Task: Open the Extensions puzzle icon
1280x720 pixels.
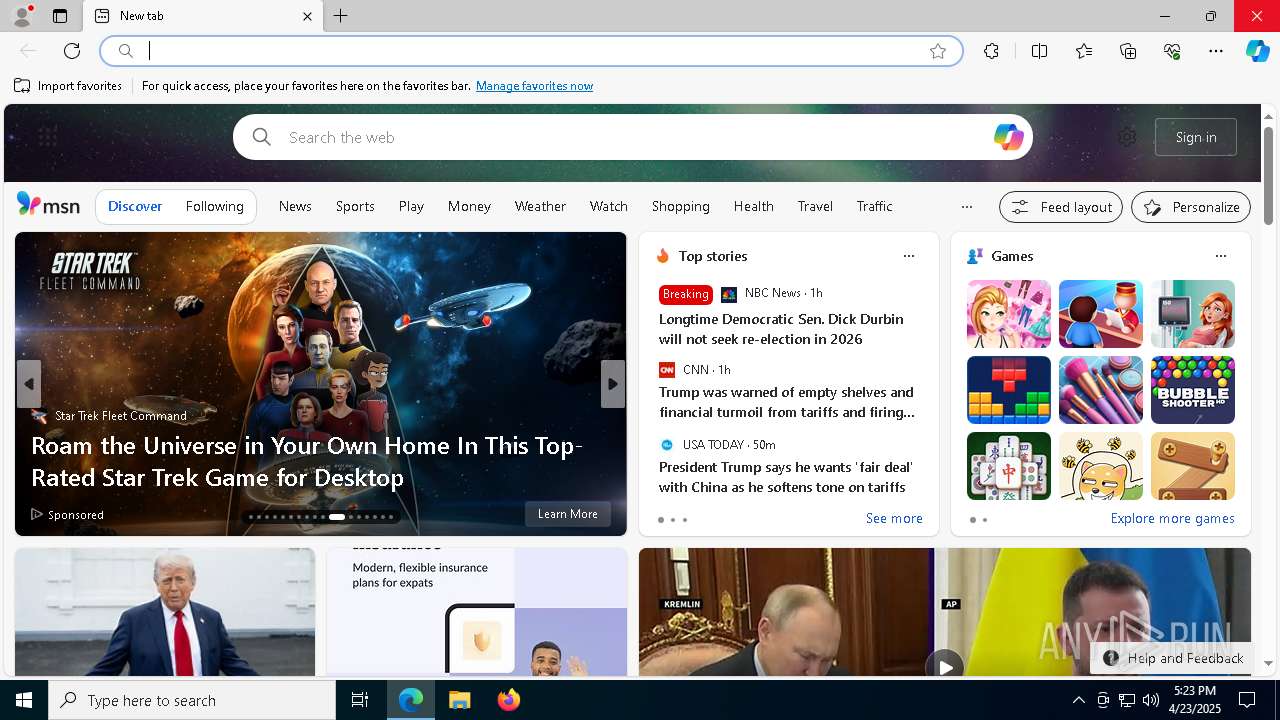Action: 991,51
